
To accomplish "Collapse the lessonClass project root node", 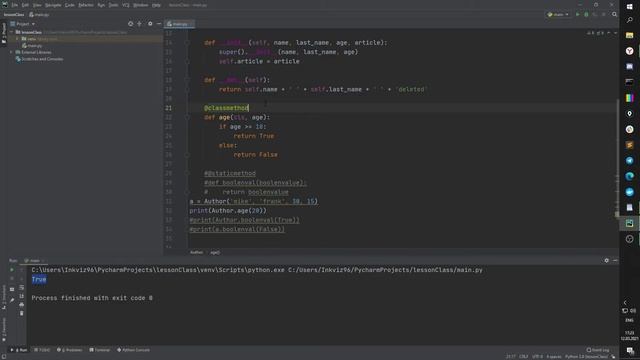I will point(12,32).
